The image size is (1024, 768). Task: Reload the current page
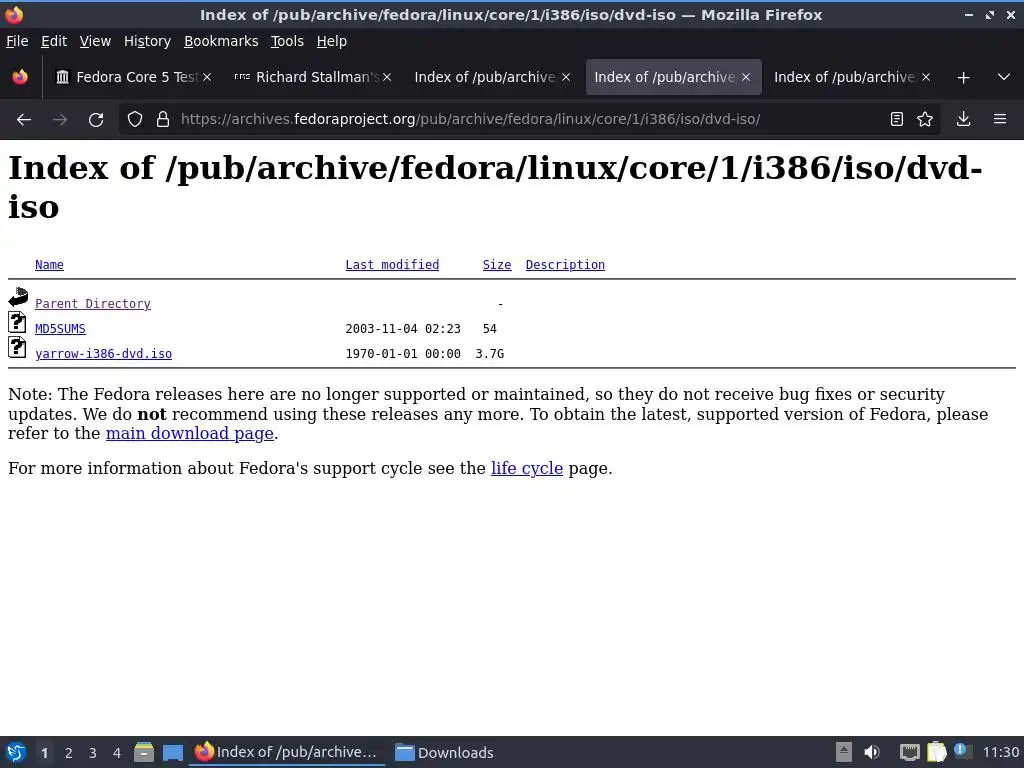pos(96,120)
